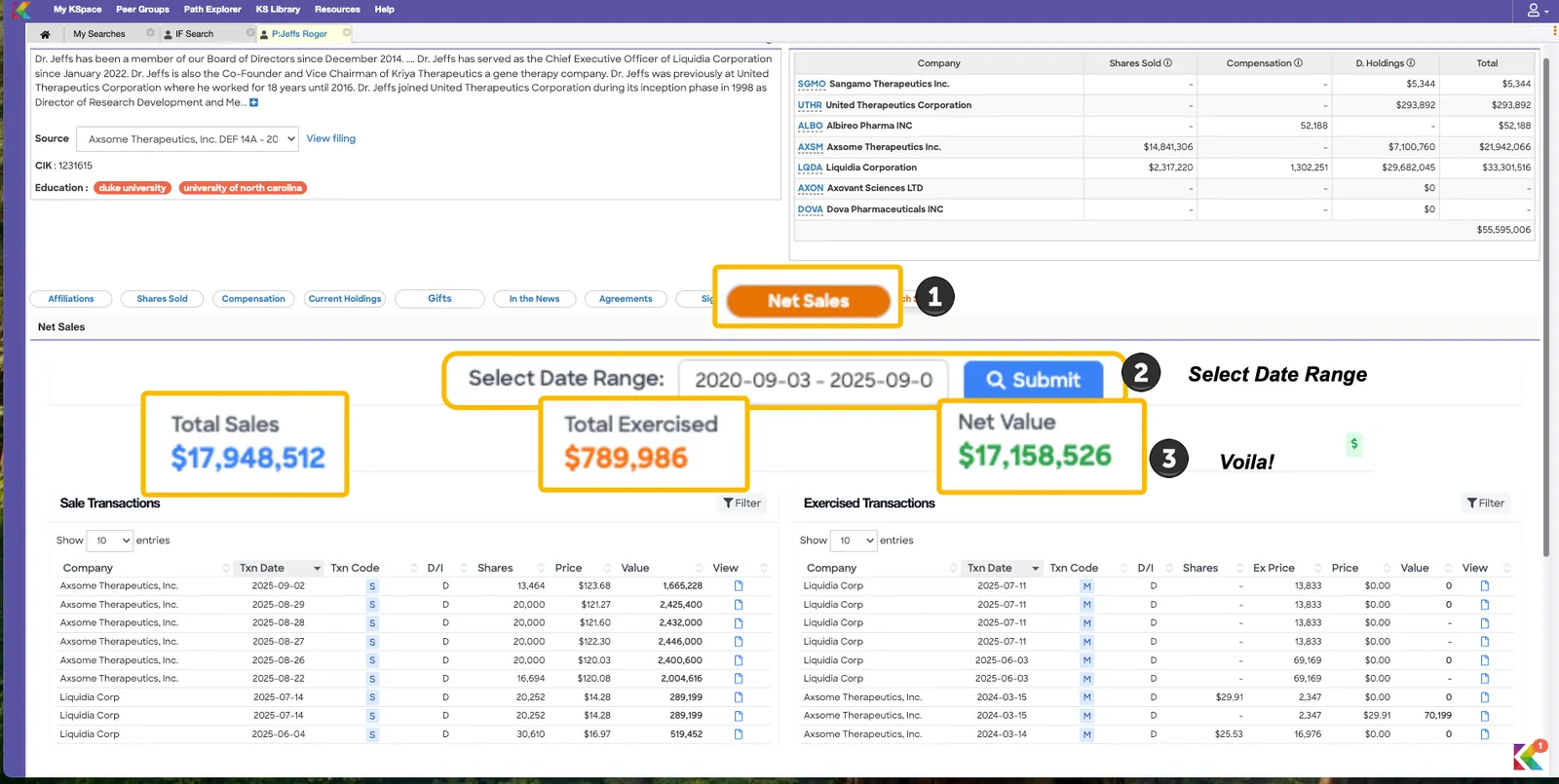Click the View filing link
Image resolution: width=1559 pixels, height=784 pixels.
pyautogui.click(x=331, y=138)
